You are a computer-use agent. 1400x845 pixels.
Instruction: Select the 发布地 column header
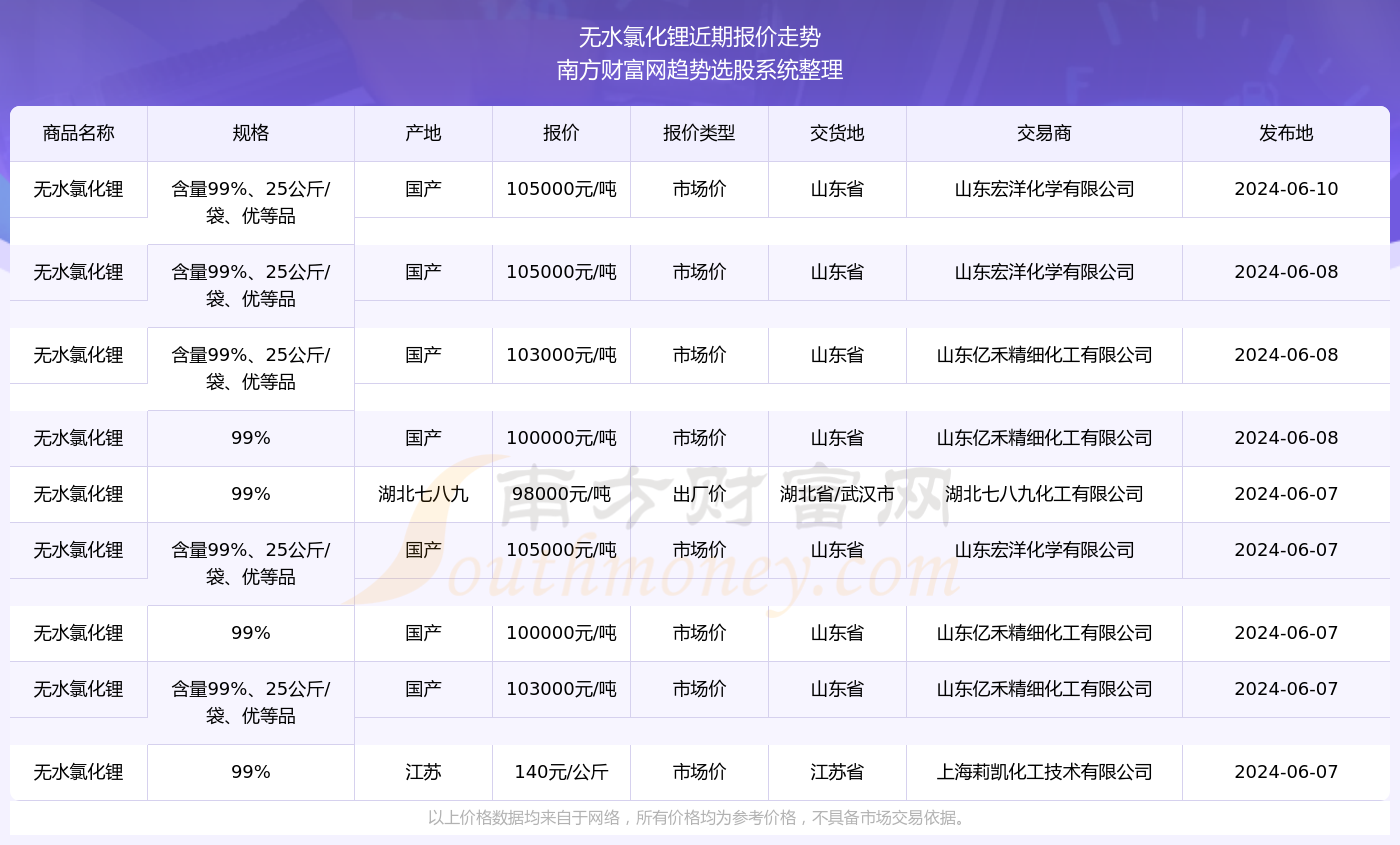(x=1286, y=134)
